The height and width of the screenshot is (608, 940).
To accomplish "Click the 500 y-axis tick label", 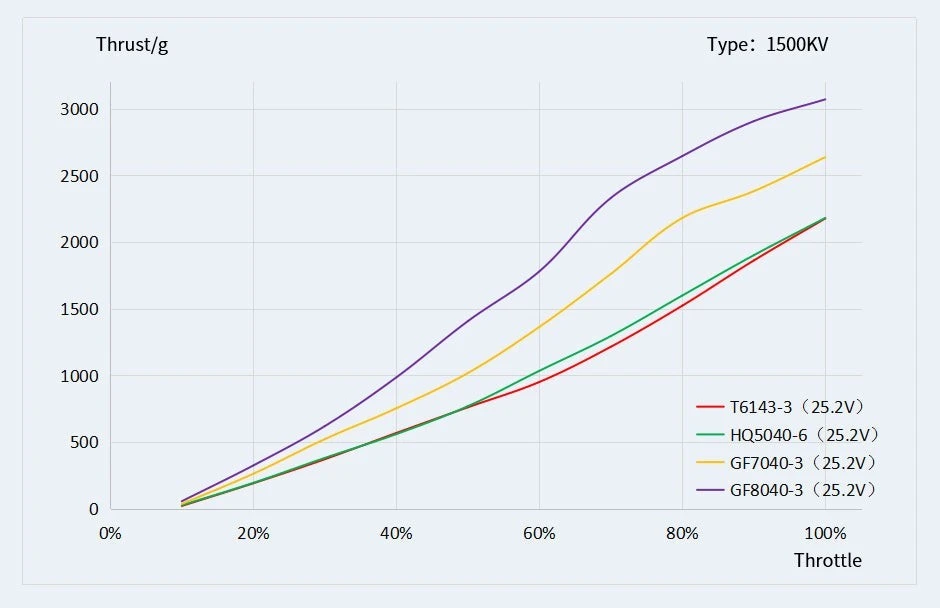I will point(84,443).
